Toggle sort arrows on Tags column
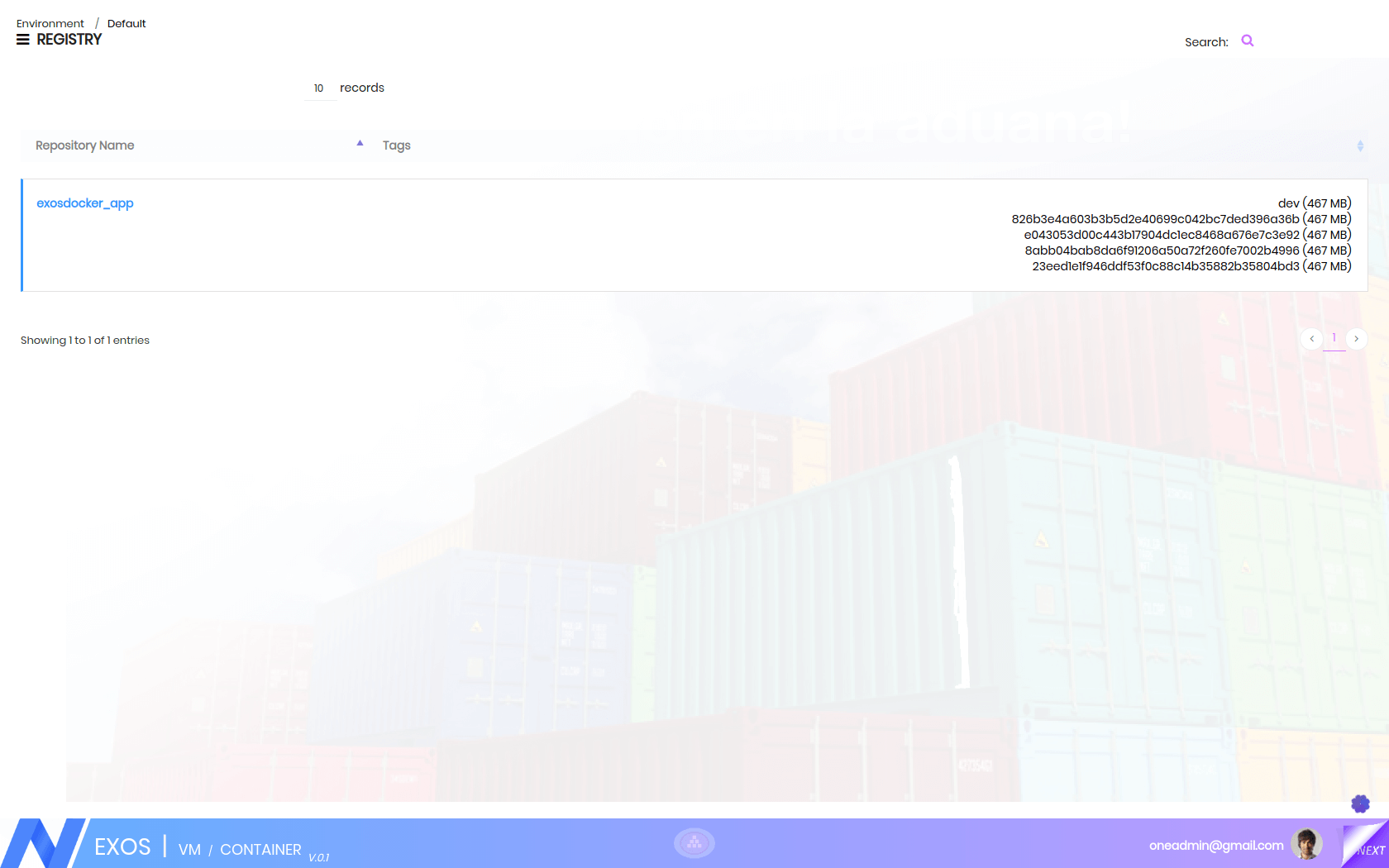 [x=1360, y=145]
